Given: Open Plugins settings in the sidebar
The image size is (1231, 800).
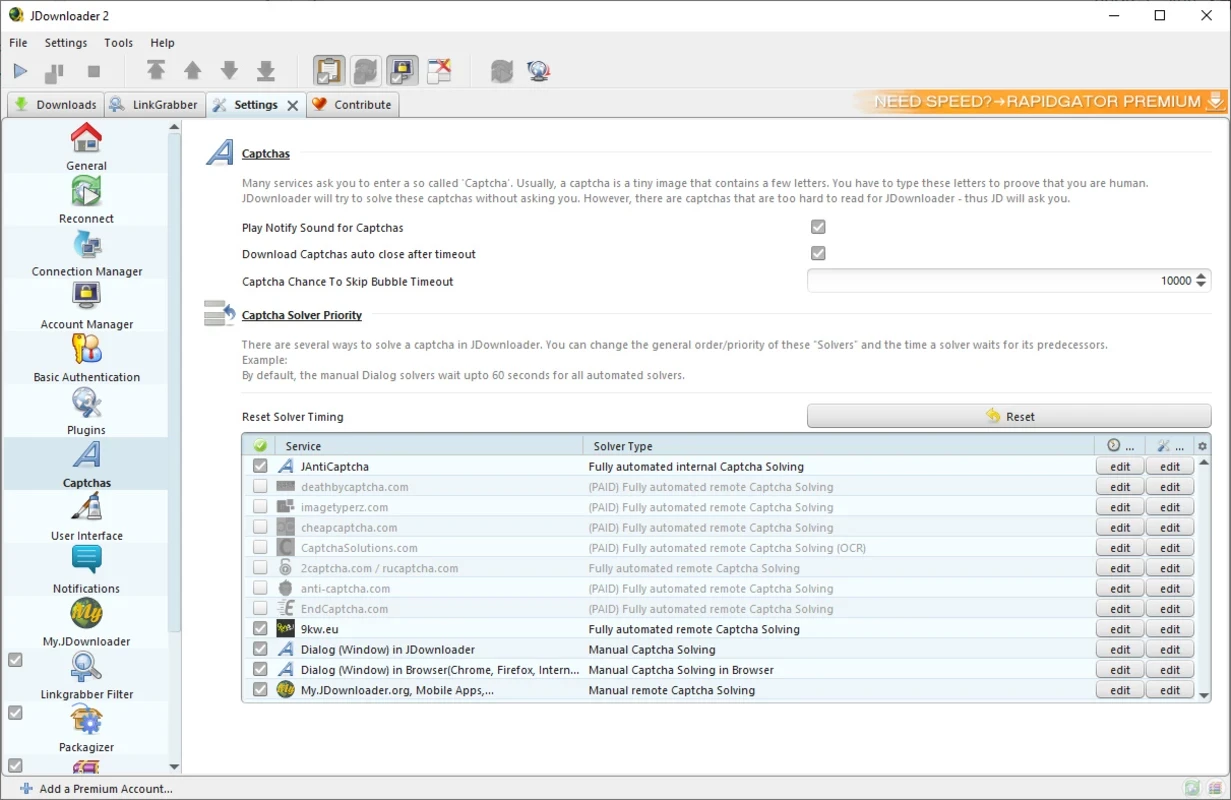Looking at the screenshot, I should pyautogui.click(x=86, y=412).
